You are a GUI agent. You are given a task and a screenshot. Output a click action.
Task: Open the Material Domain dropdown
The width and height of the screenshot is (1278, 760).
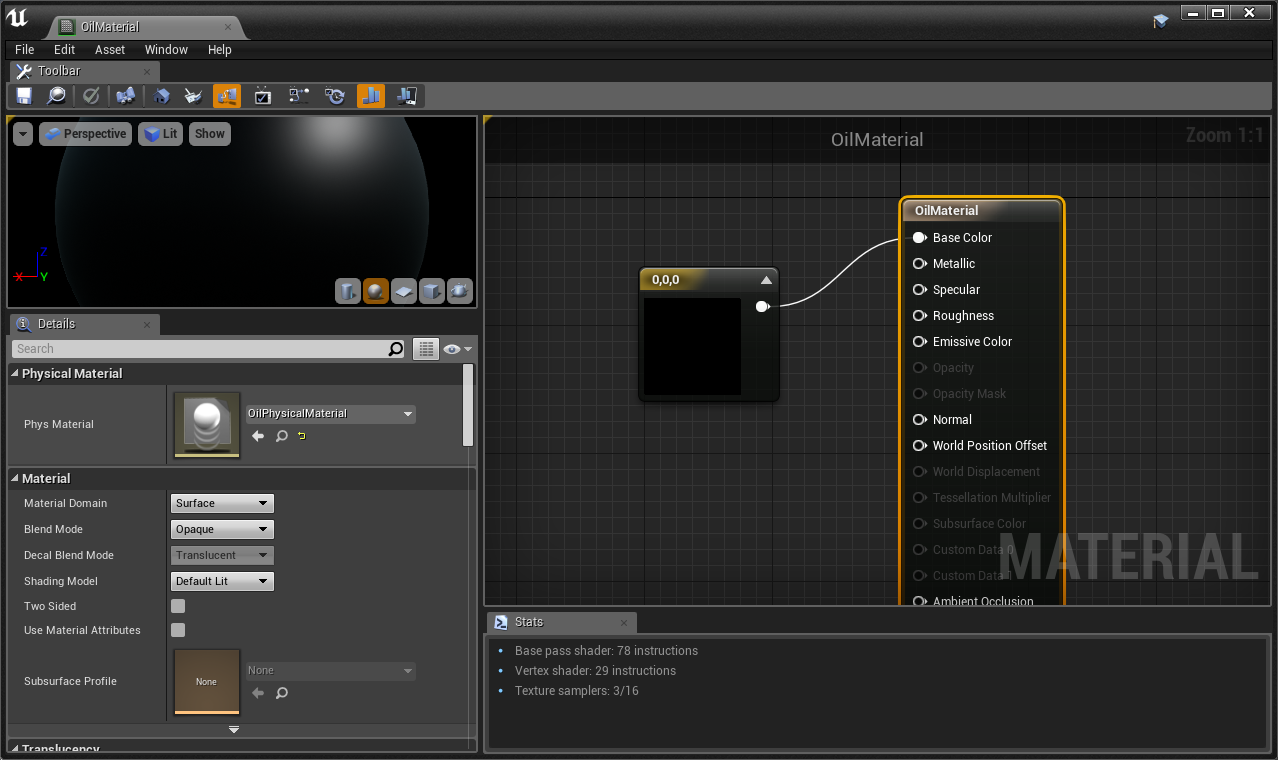[222, 503]
